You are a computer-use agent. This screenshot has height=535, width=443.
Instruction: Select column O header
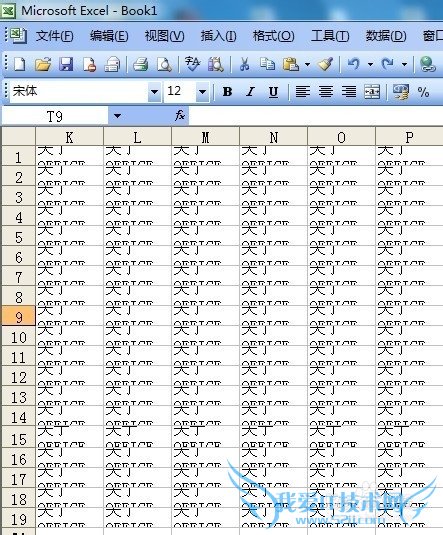[x=341, y=137]
